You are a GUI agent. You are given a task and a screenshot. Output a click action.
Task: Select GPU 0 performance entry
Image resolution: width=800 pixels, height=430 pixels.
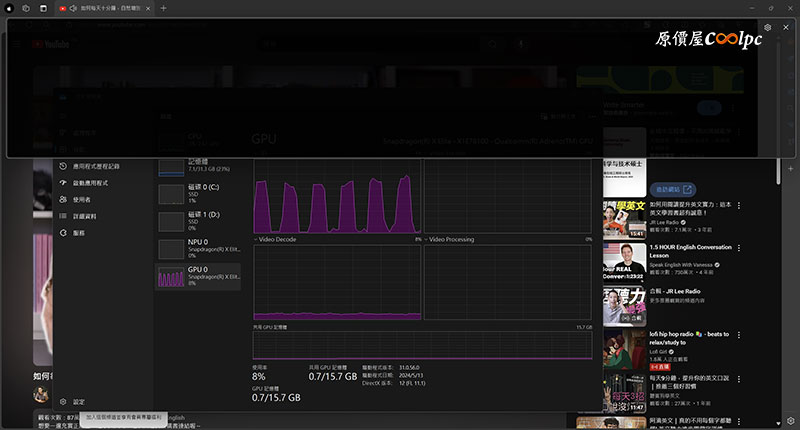coord(198,277)
